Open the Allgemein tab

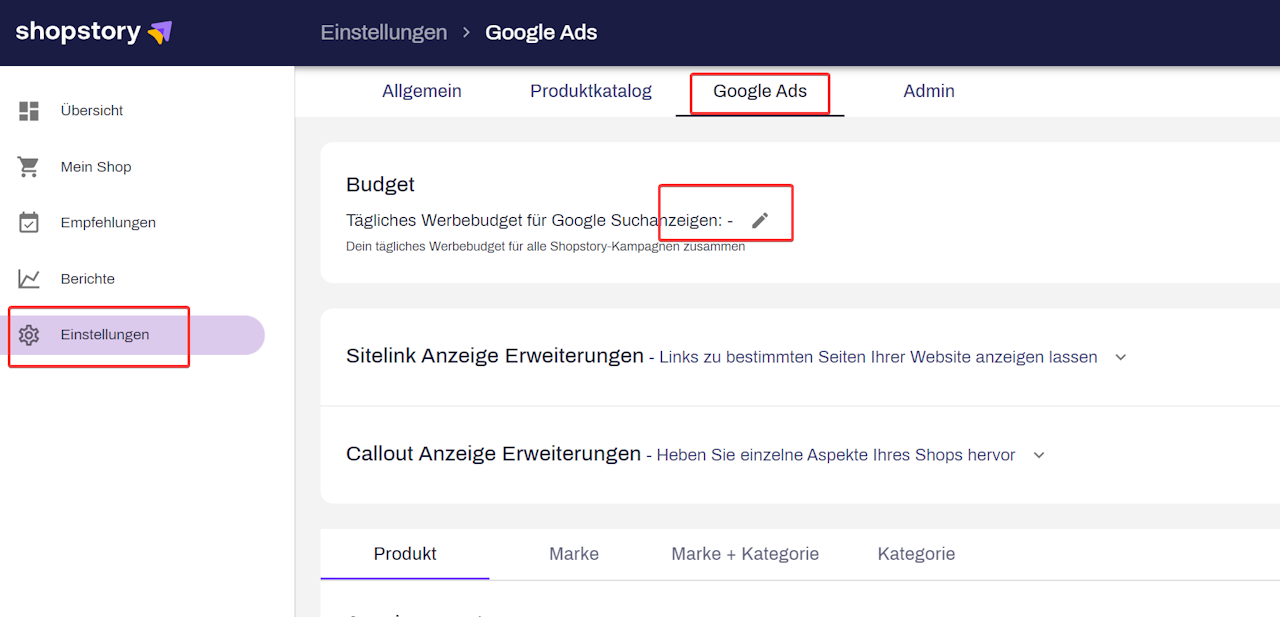[x=422, y=91]
